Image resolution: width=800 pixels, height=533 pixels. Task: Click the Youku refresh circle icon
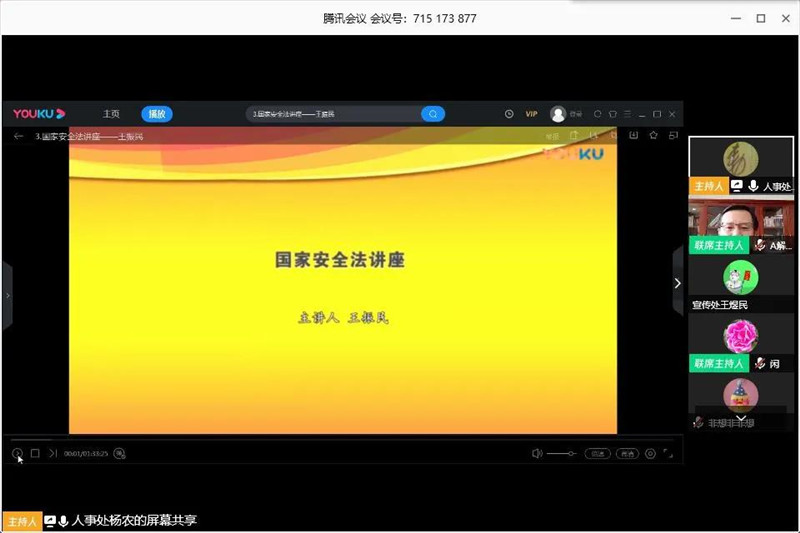[x=597, y=114]
